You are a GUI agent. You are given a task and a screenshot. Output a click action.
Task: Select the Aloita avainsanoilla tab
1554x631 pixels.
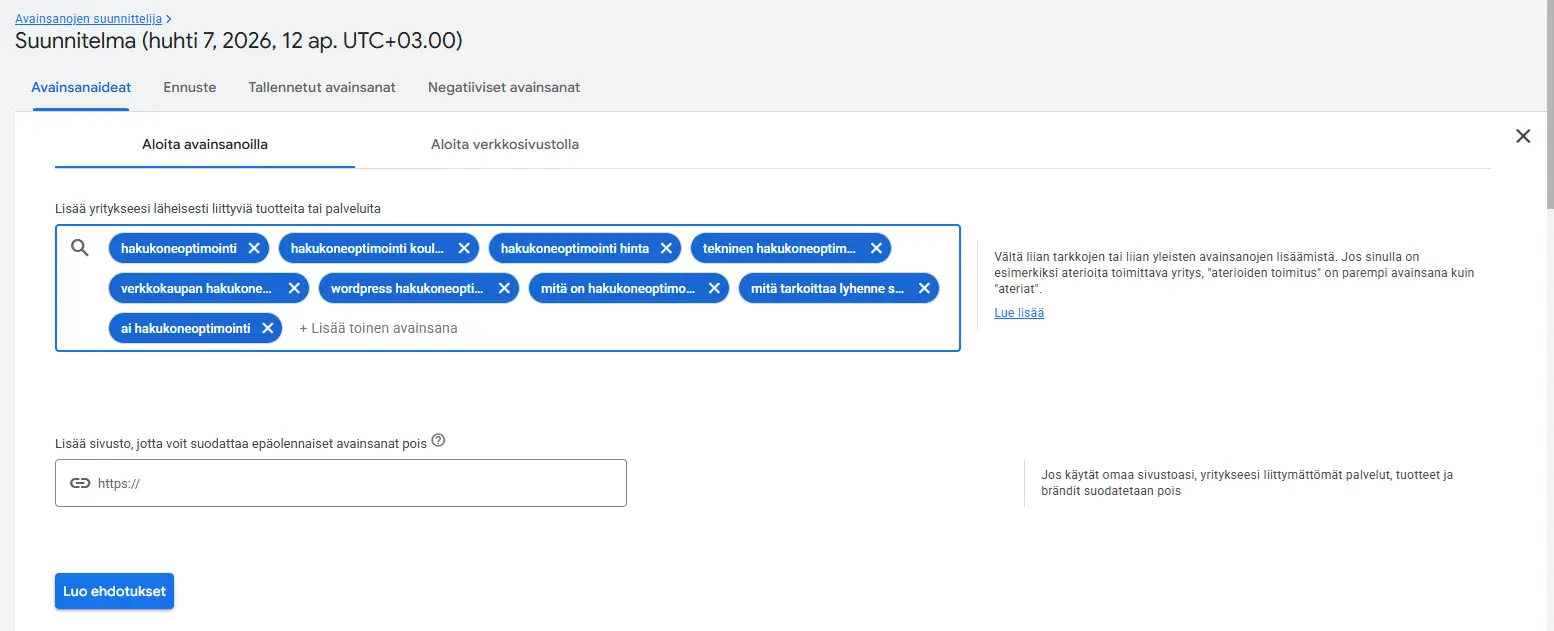point(204,143)
